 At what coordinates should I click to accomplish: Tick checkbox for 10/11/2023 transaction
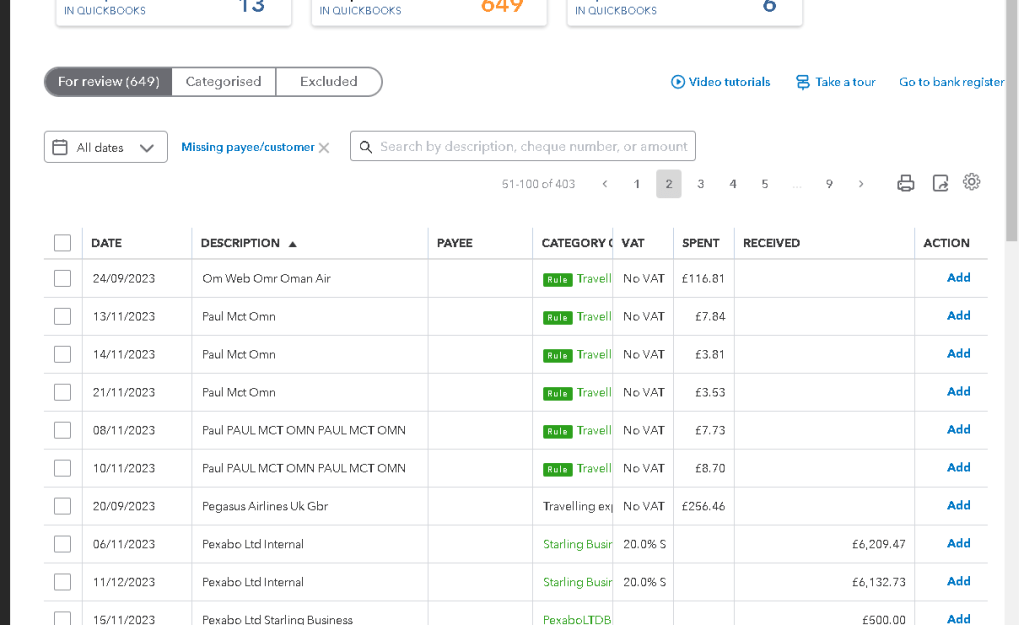pos(62,468)
